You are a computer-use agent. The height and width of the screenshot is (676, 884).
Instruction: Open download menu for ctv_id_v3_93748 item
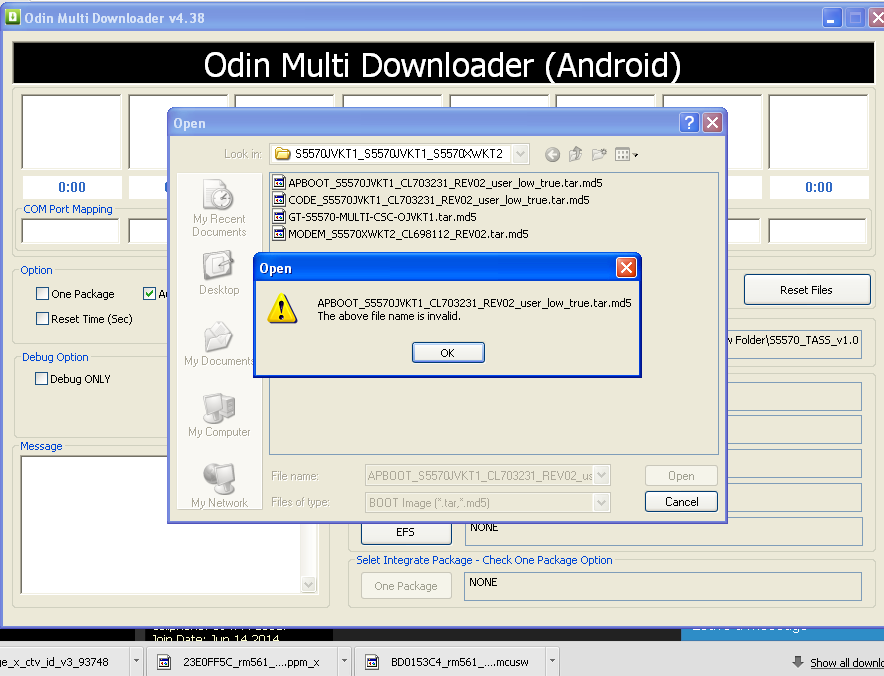tap(136, 661)
